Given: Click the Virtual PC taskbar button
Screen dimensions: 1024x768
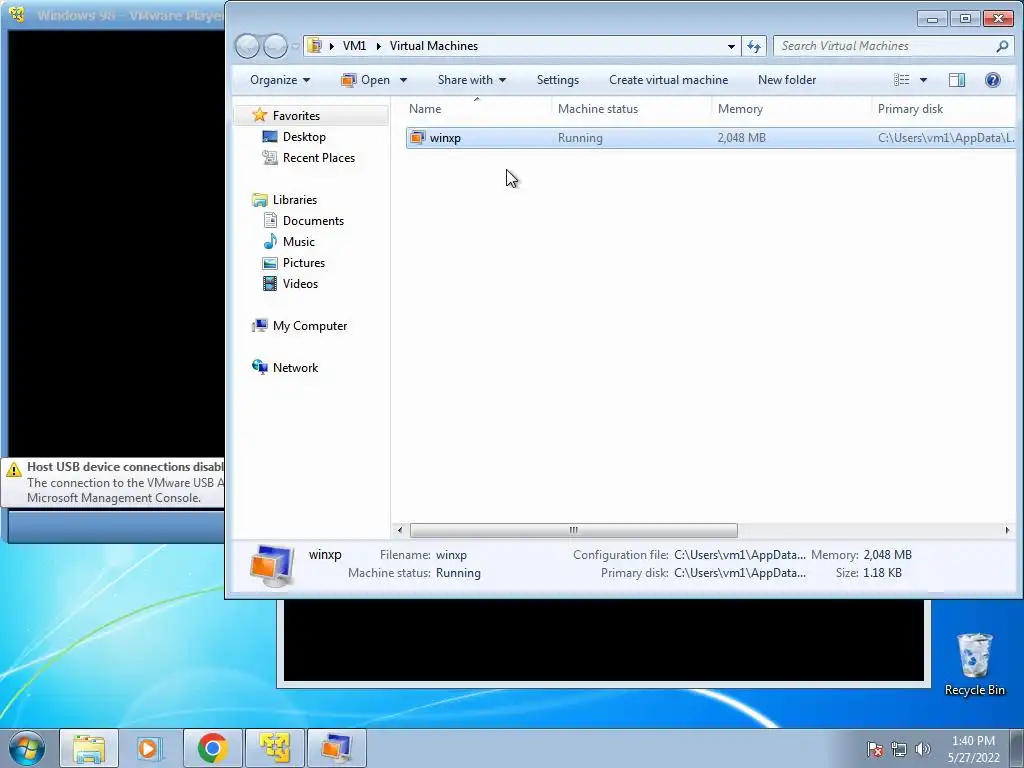Looking at the screenshot, I should coord(336,748).
